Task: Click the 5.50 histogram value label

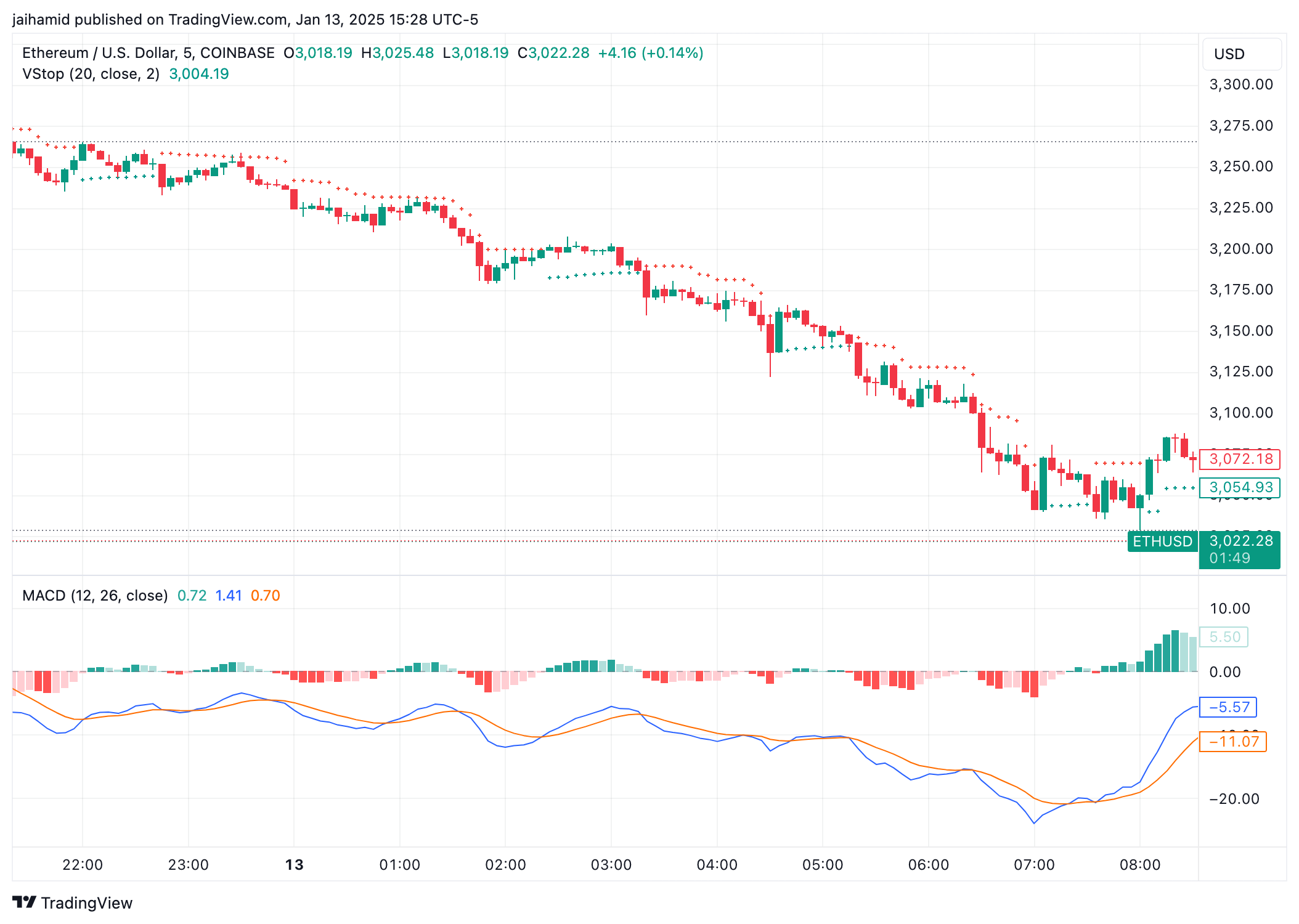Action: [1224, 637]
